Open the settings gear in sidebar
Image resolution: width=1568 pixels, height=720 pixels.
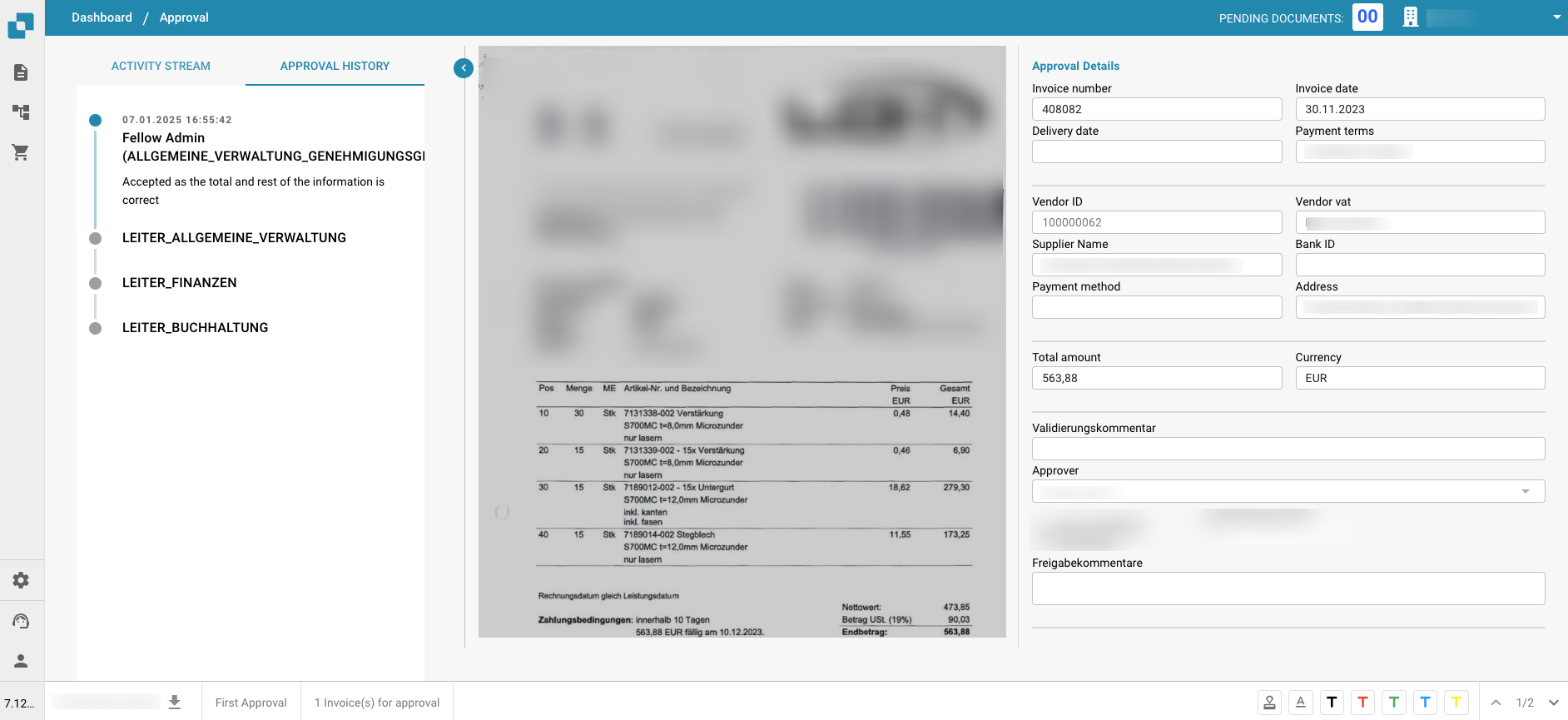click(21, 580)
